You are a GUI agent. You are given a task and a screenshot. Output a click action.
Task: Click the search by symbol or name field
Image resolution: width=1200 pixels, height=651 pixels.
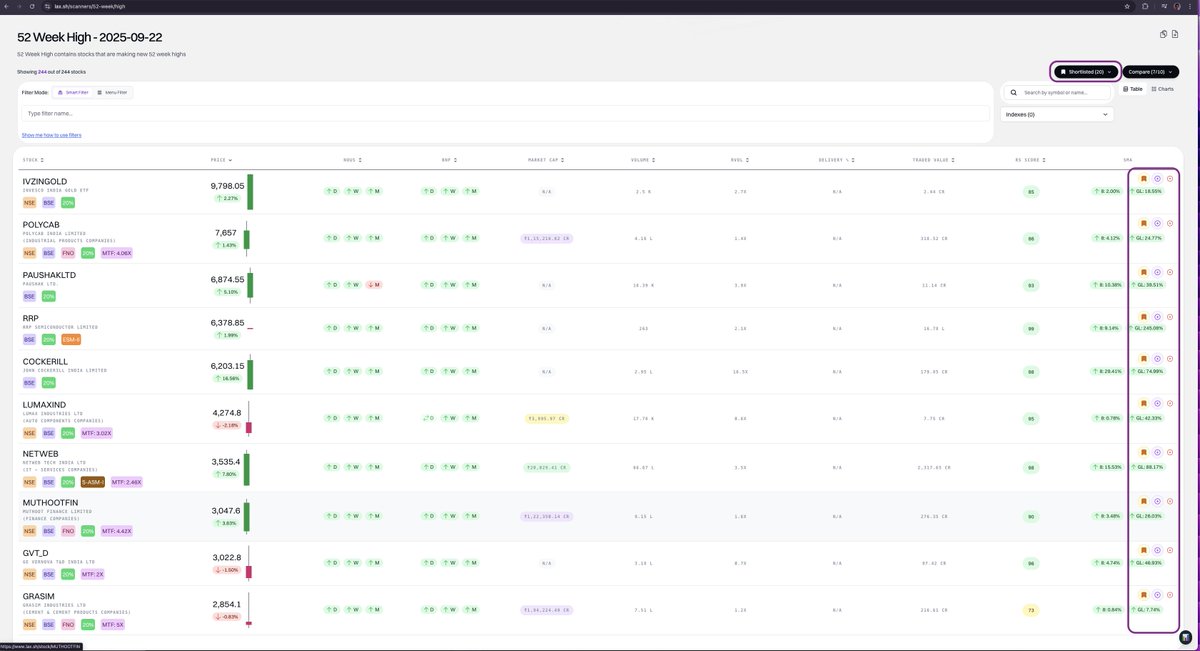pyautogui.click(x=1057, y=92)
